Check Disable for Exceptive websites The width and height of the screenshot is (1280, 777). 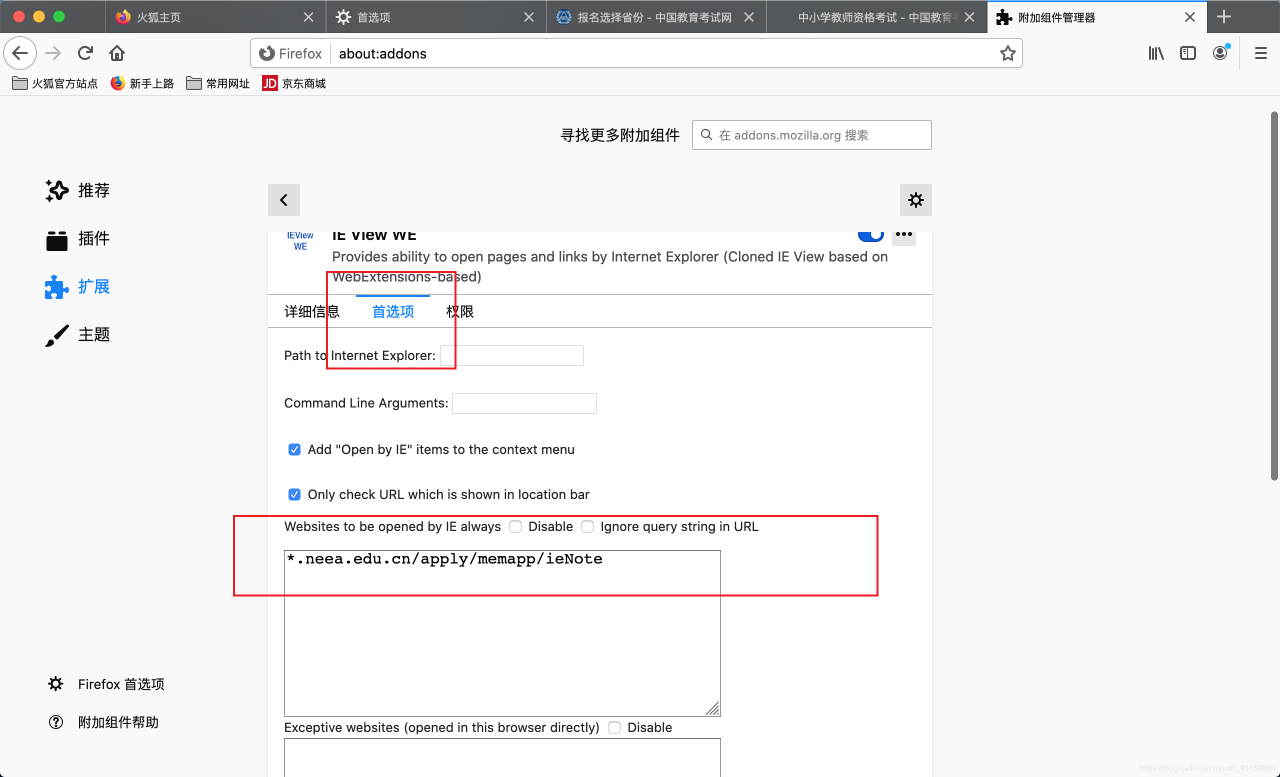point(614,728)
